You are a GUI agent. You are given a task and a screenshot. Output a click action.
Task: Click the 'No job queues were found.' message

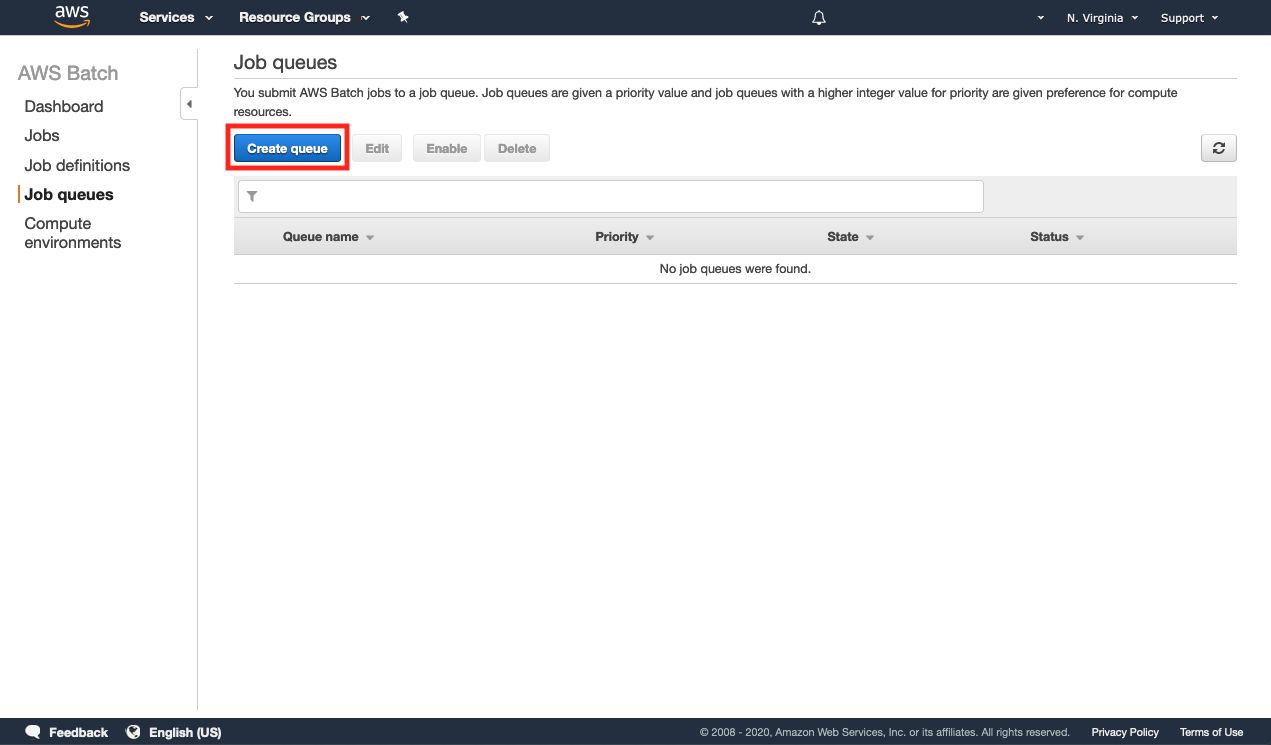pos(735,268)
